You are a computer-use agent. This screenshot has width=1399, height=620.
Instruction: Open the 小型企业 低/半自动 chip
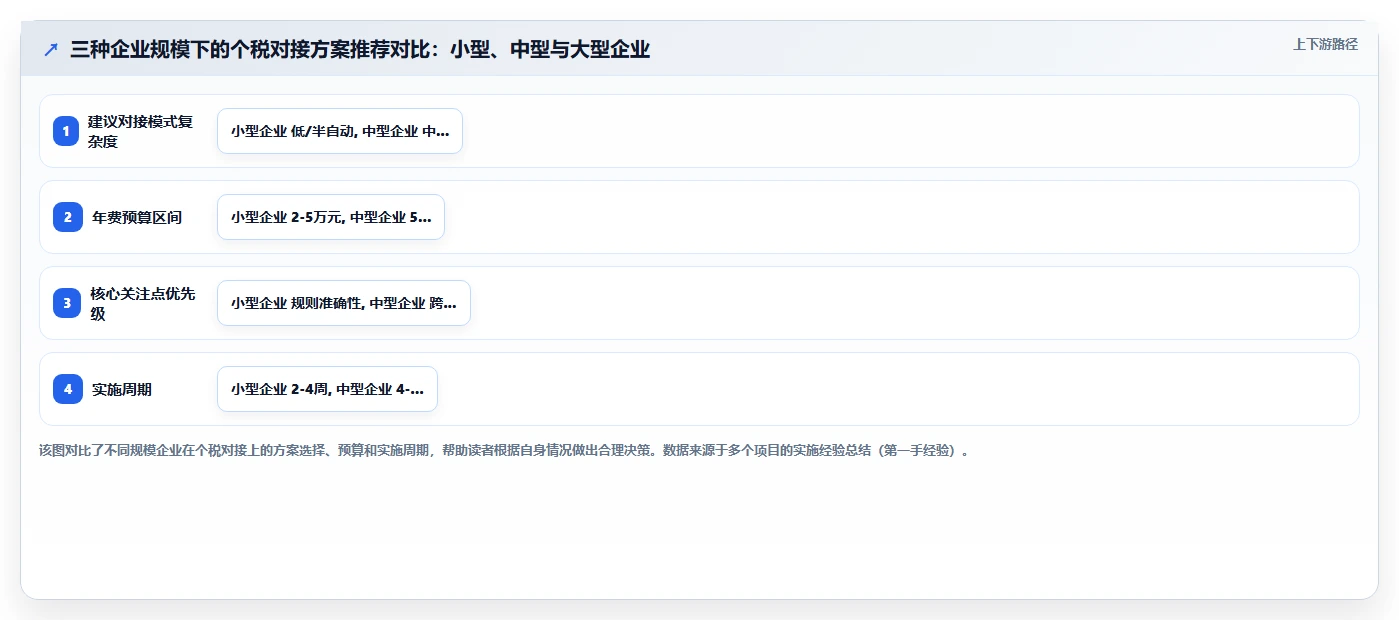(x=340, y=131)
